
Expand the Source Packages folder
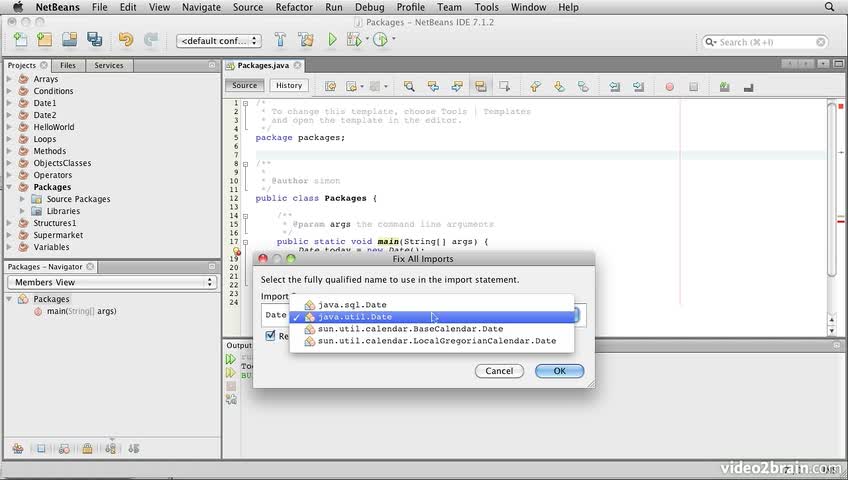coord(22,199)
